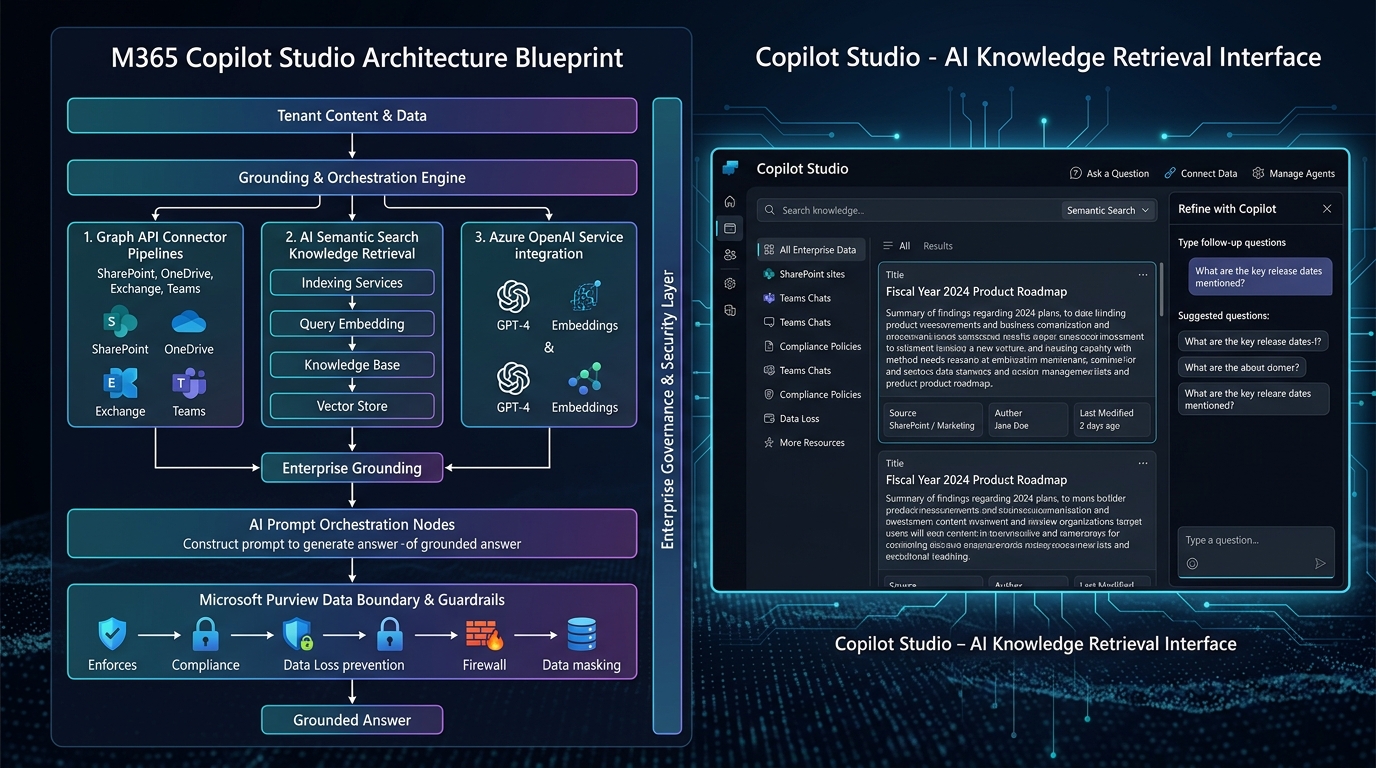
Task: Click the Compliance padlock icon
Action: [x=205, y=635]
